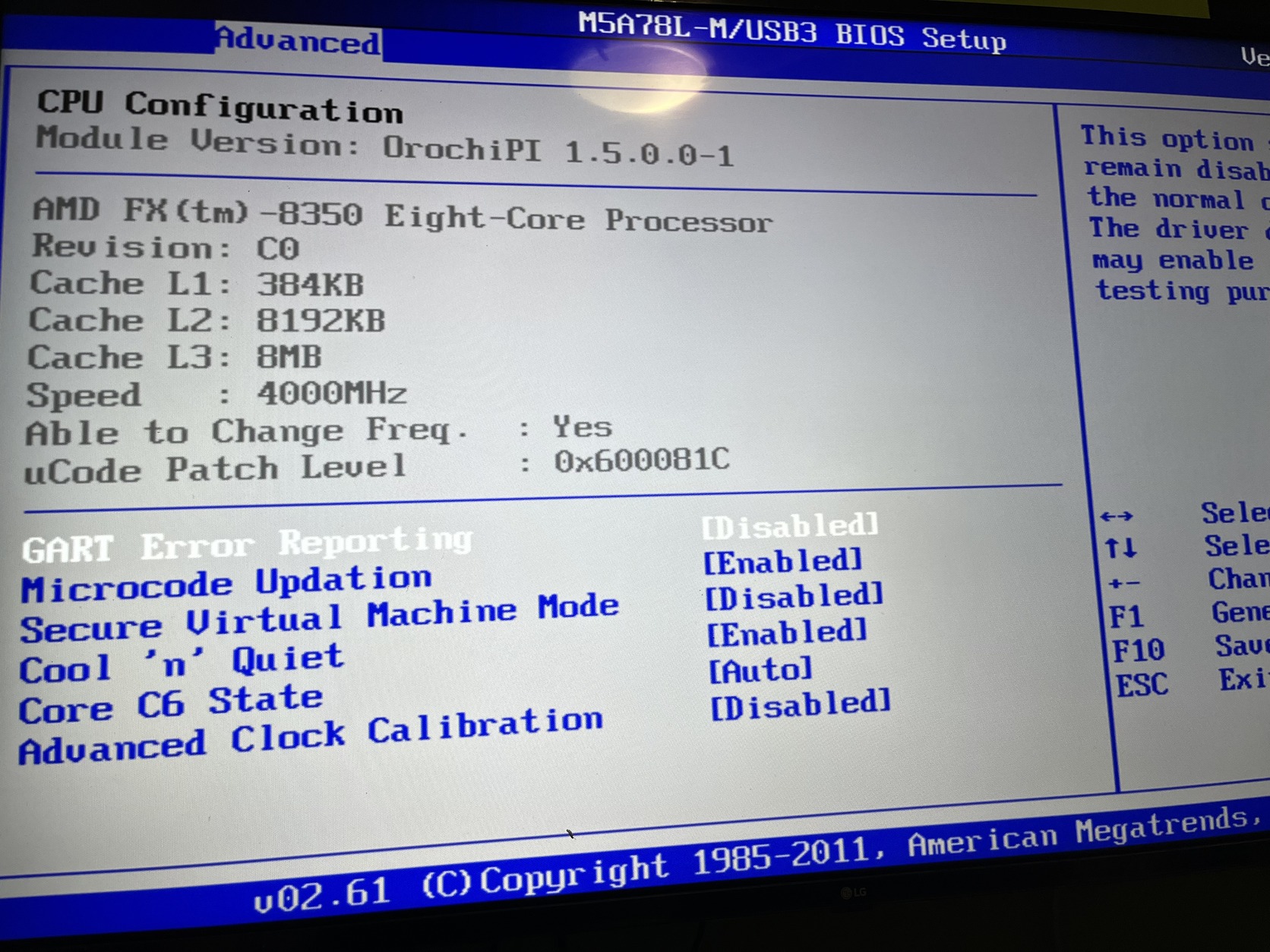Change the Core C6 State Auto value
This screenshot has width=1270, height=952.
tap(760, 670)
